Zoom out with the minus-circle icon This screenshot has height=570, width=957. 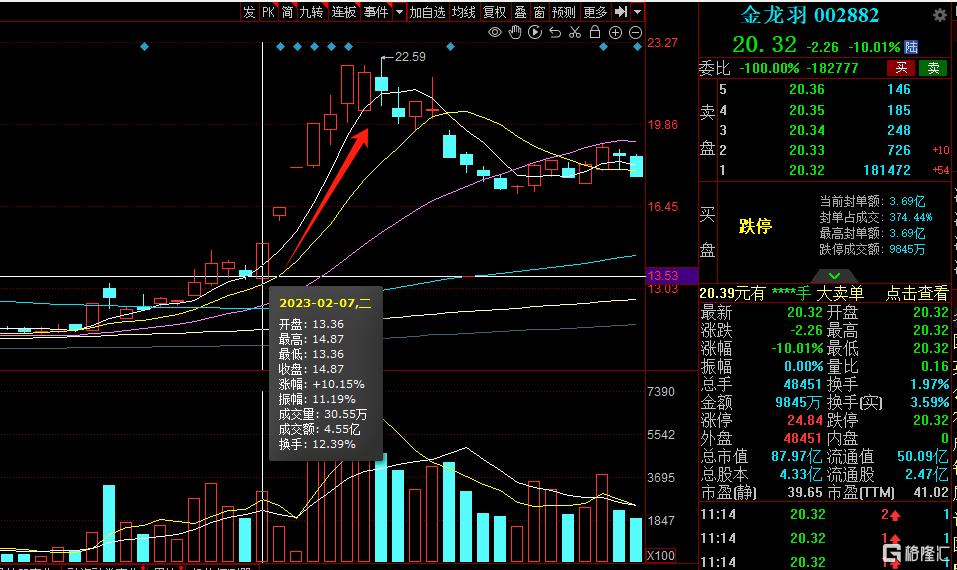(x=635, y=32)
